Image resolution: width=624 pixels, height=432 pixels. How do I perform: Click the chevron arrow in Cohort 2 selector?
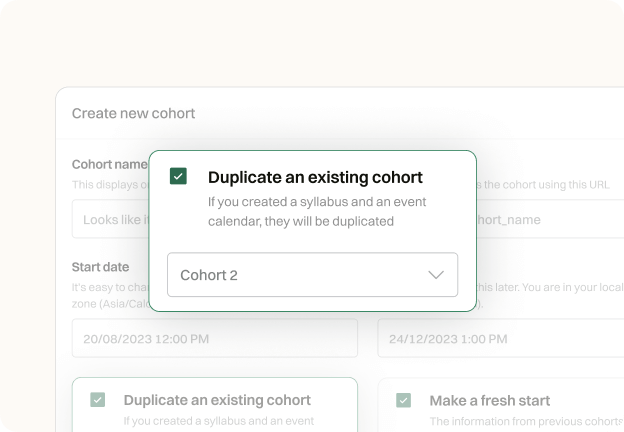click(436, 275)
